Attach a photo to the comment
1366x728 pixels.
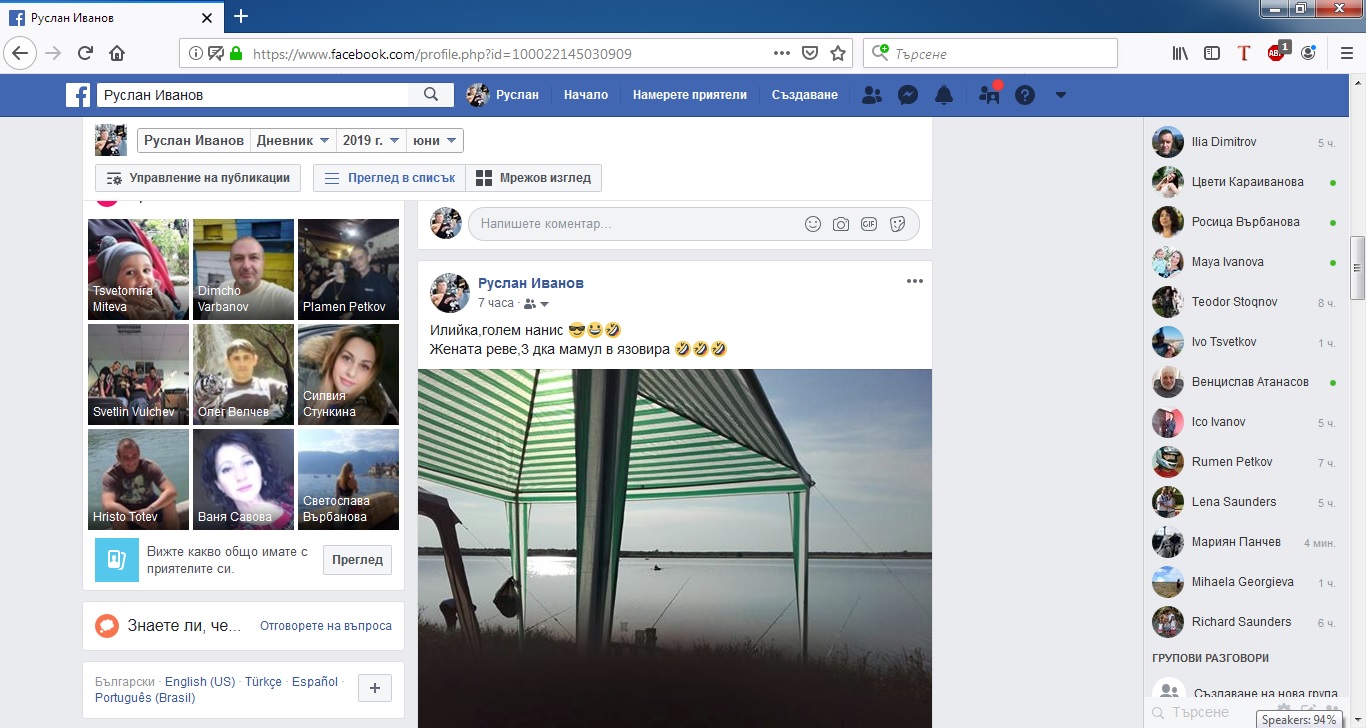[841, 224]
